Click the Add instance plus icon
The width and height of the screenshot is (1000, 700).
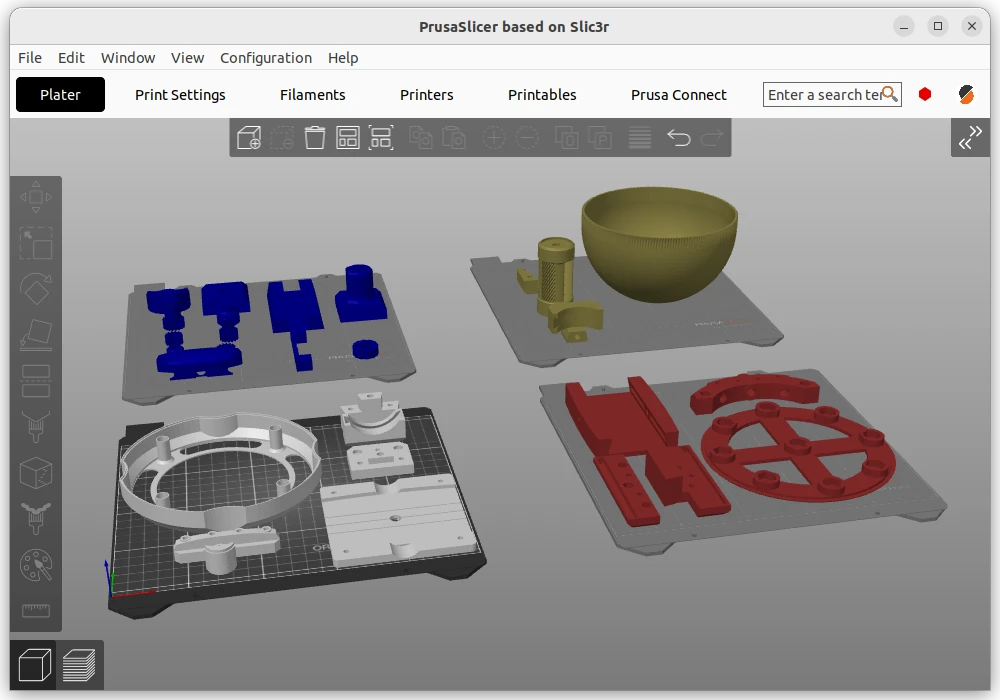pyautogui.click(x=494, y=138)
